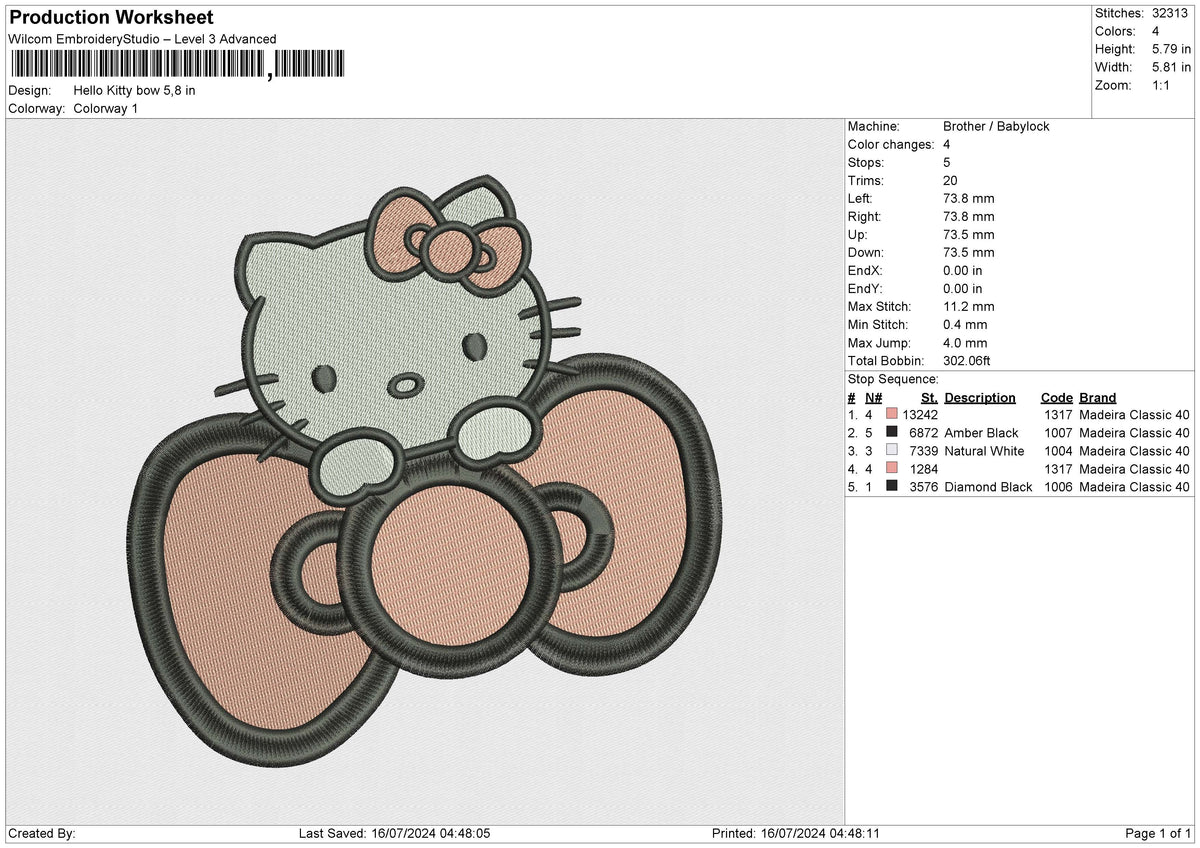1200x848 pixels.
Task: Click the 'N#' column header
Action: pos(872,398)
